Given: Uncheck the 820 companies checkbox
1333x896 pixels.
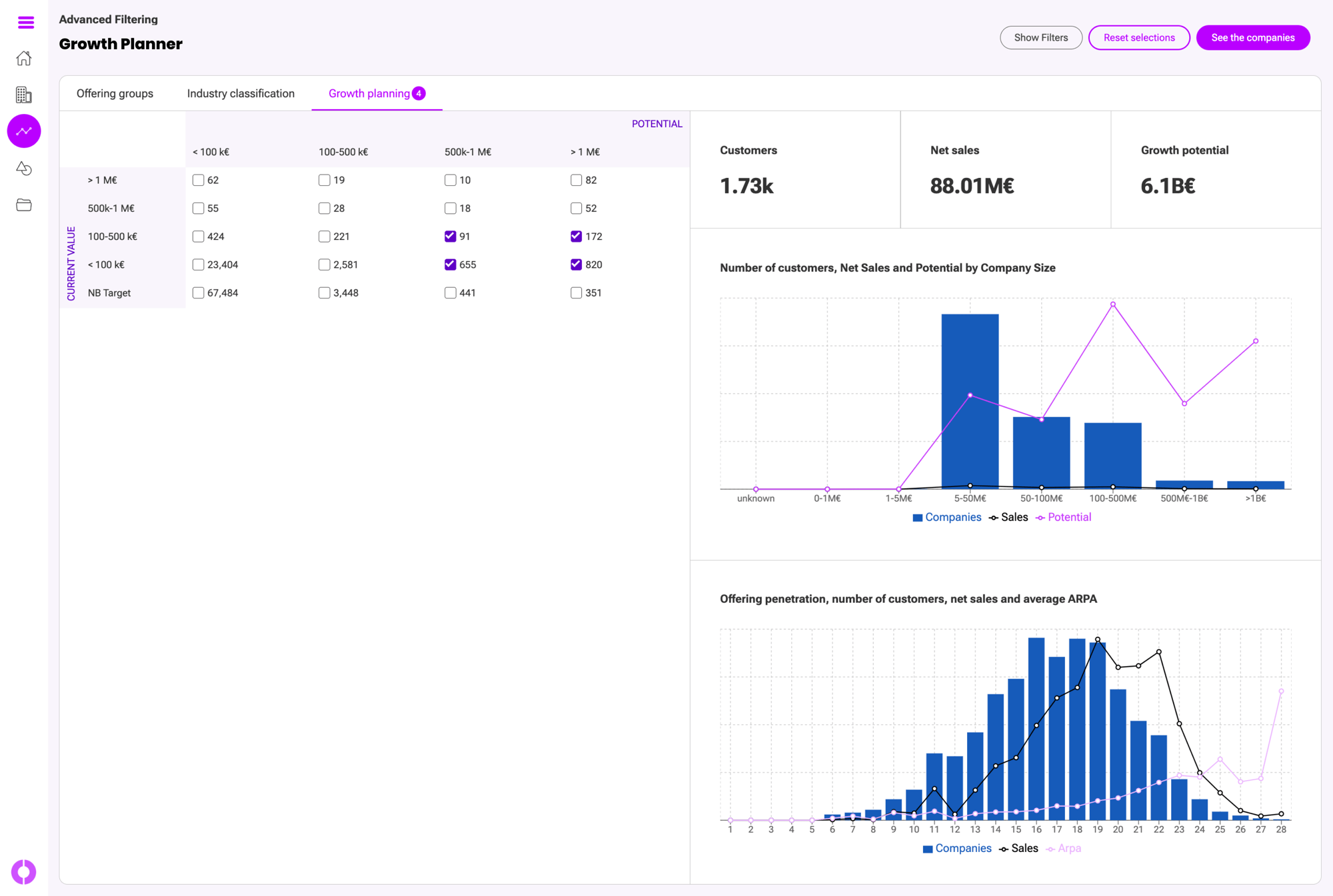Looking at the screenshot, I should click(577, 264).
